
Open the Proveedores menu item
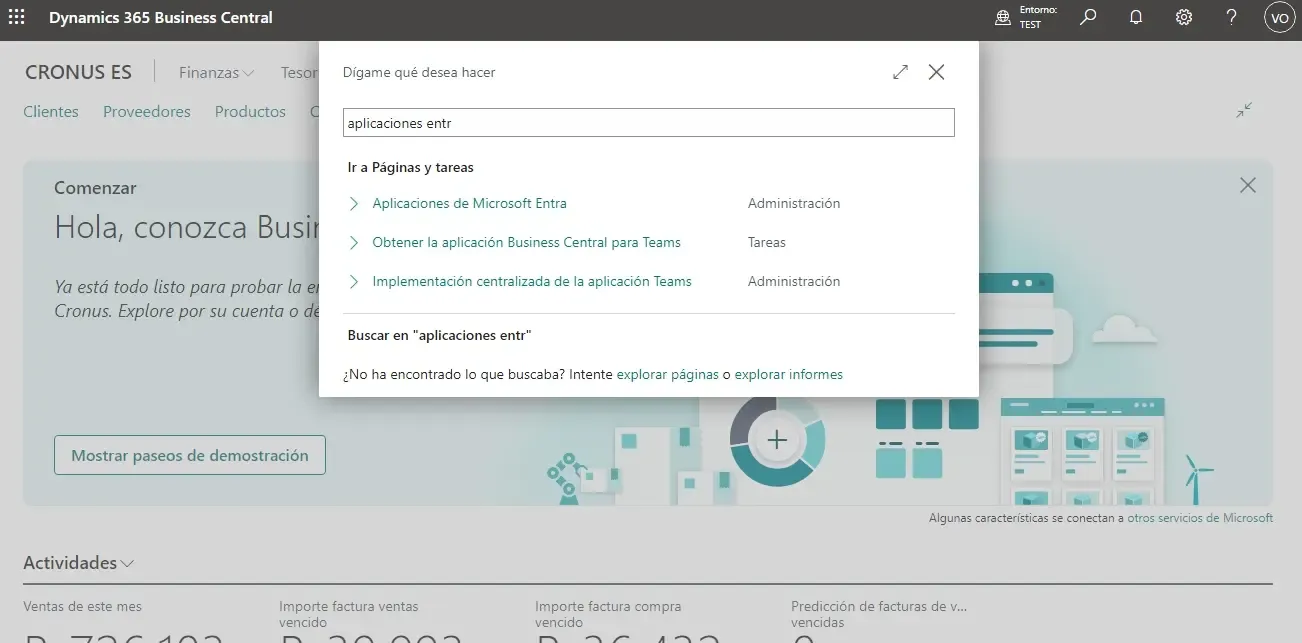pyautogui.click(x=146, y=112)
